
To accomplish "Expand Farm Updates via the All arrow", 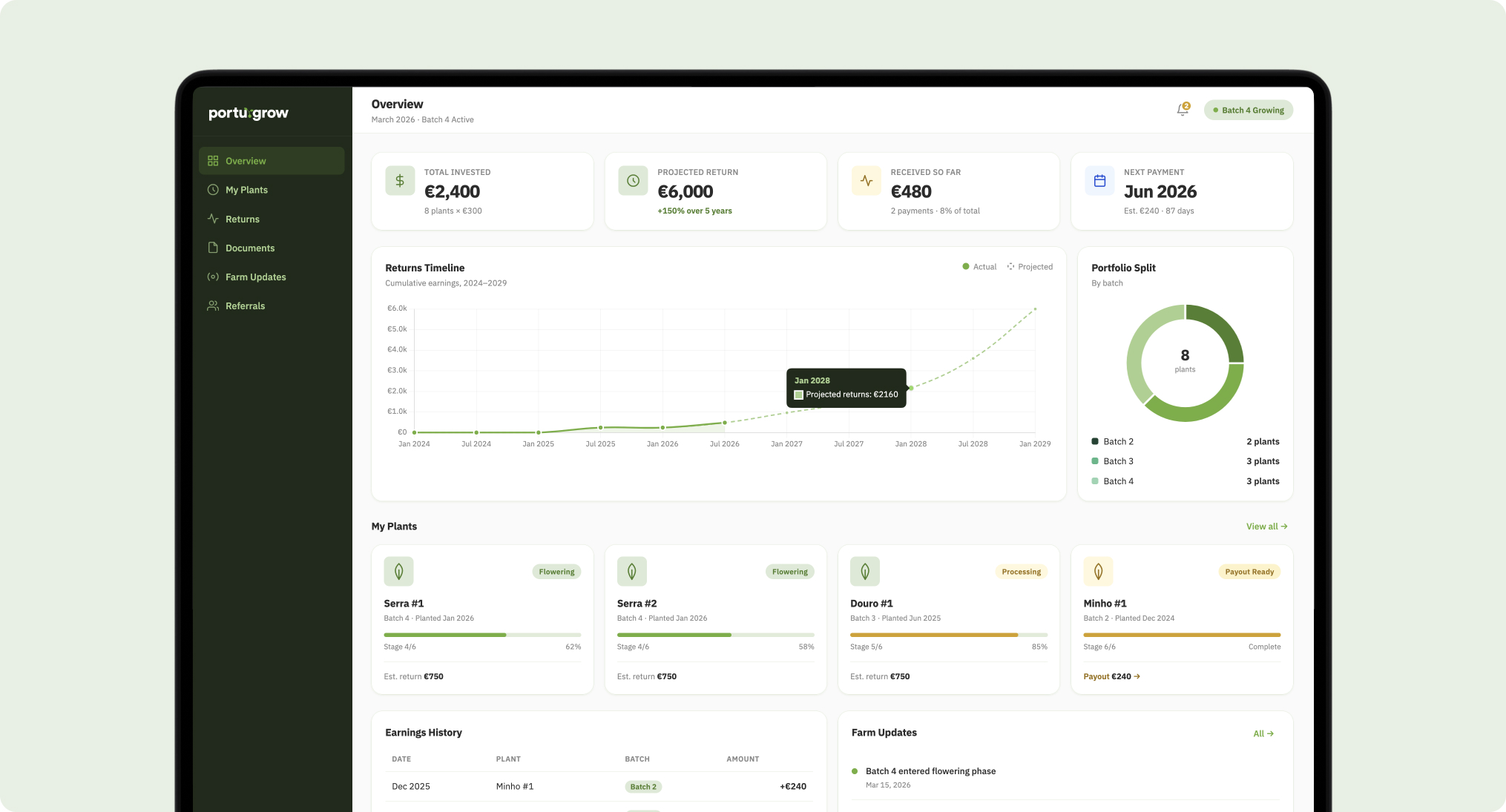I will 1263,733.
